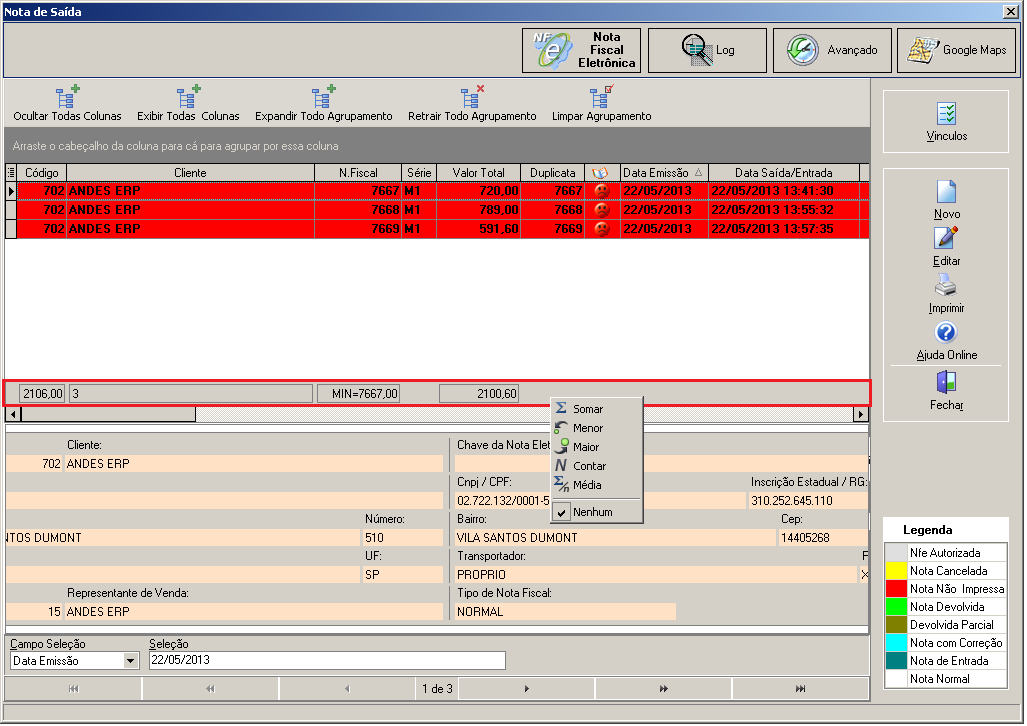1027x726 pixels.
Task: Open the Log viewer
Action: point(707,50)
